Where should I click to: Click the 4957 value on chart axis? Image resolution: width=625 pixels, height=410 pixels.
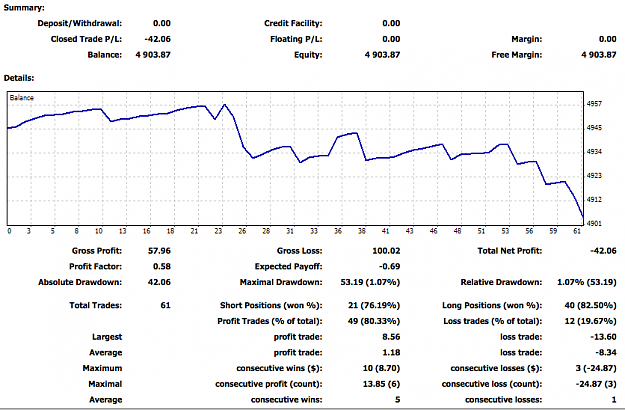point(594,104)
